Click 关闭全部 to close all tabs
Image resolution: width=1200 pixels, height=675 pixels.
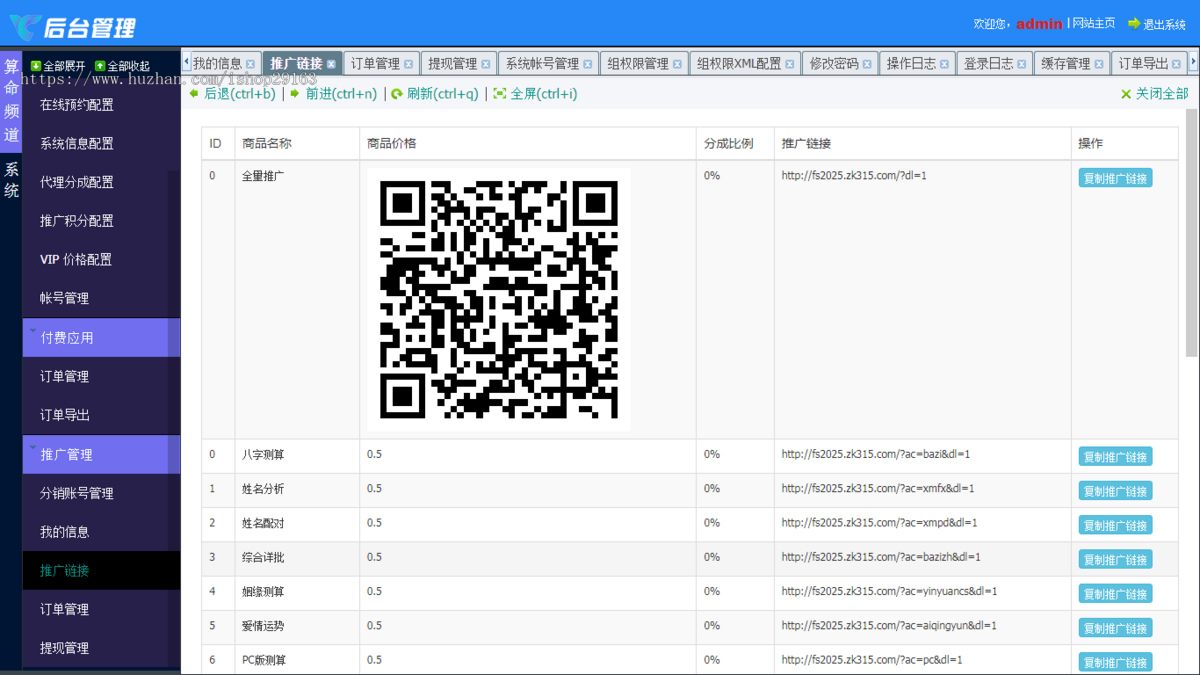click(x=1154, y=94)
